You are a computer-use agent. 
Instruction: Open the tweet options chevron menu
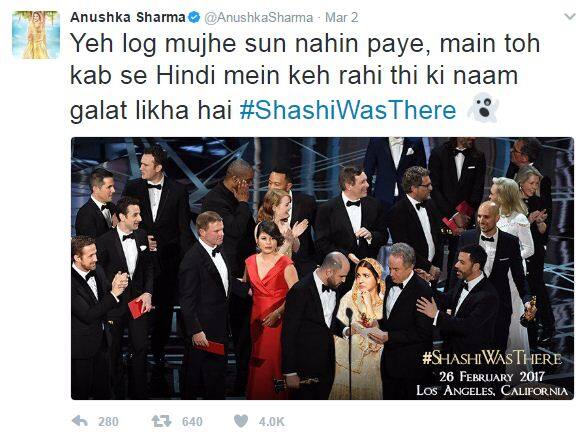[570, 17]
